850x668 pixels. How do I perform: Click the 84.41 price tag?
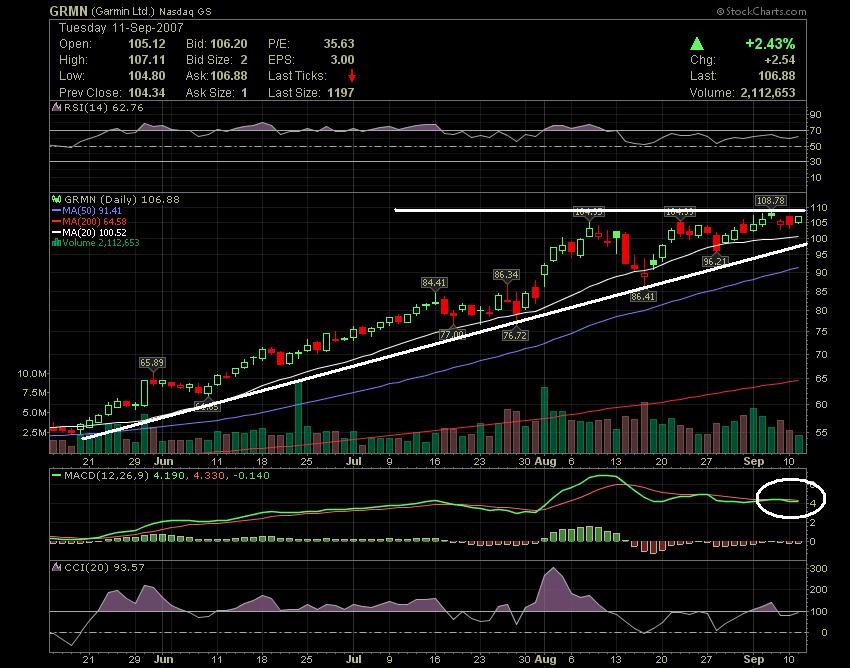[434, 282]
